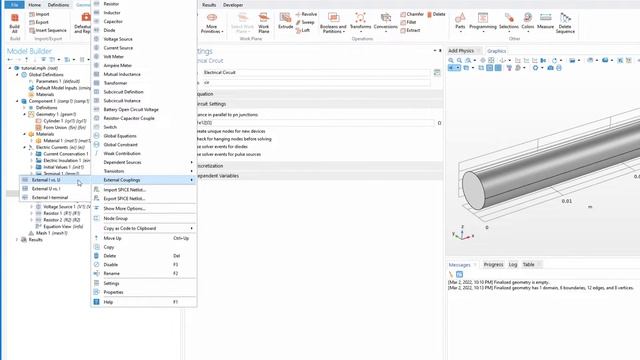Switch to the Add Physics tab
The width and height of the screenshot is (640, 360).
click(x=461, y=51)
